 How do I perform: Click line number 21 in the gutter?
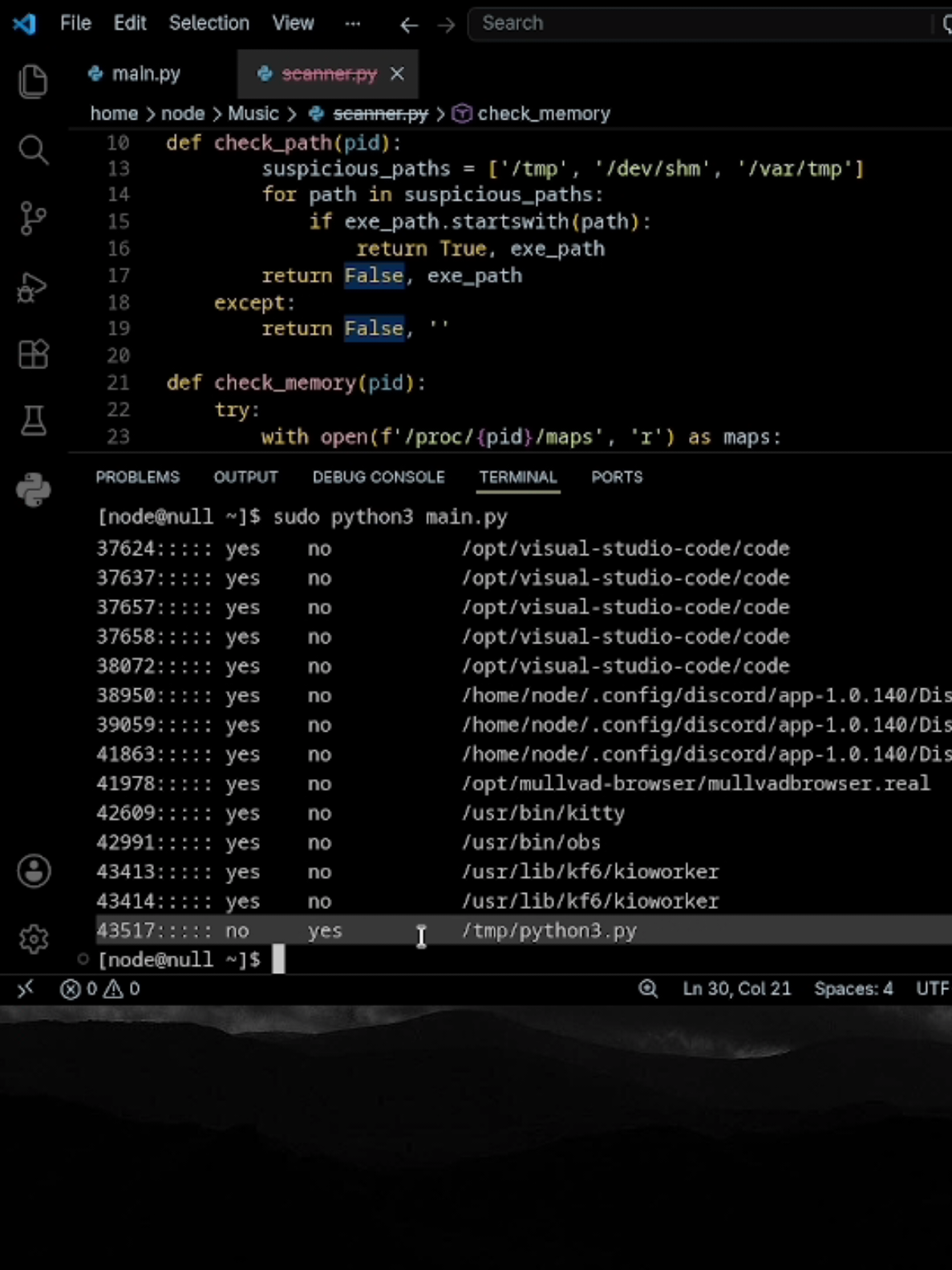[118, 383]
